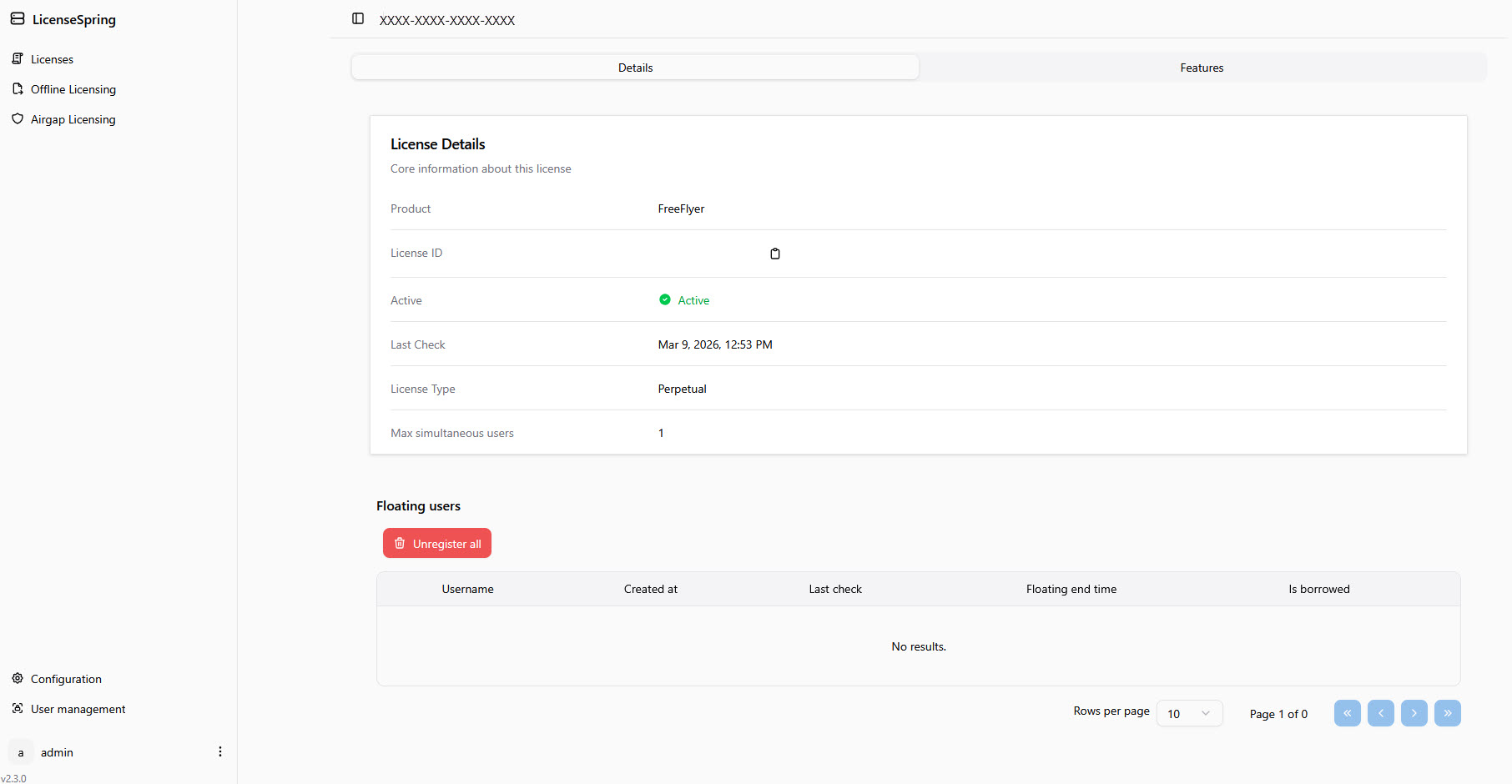Select the Details tab
Image resolution: width=1512 pixels, height=784 pixels.
[635, 68]
